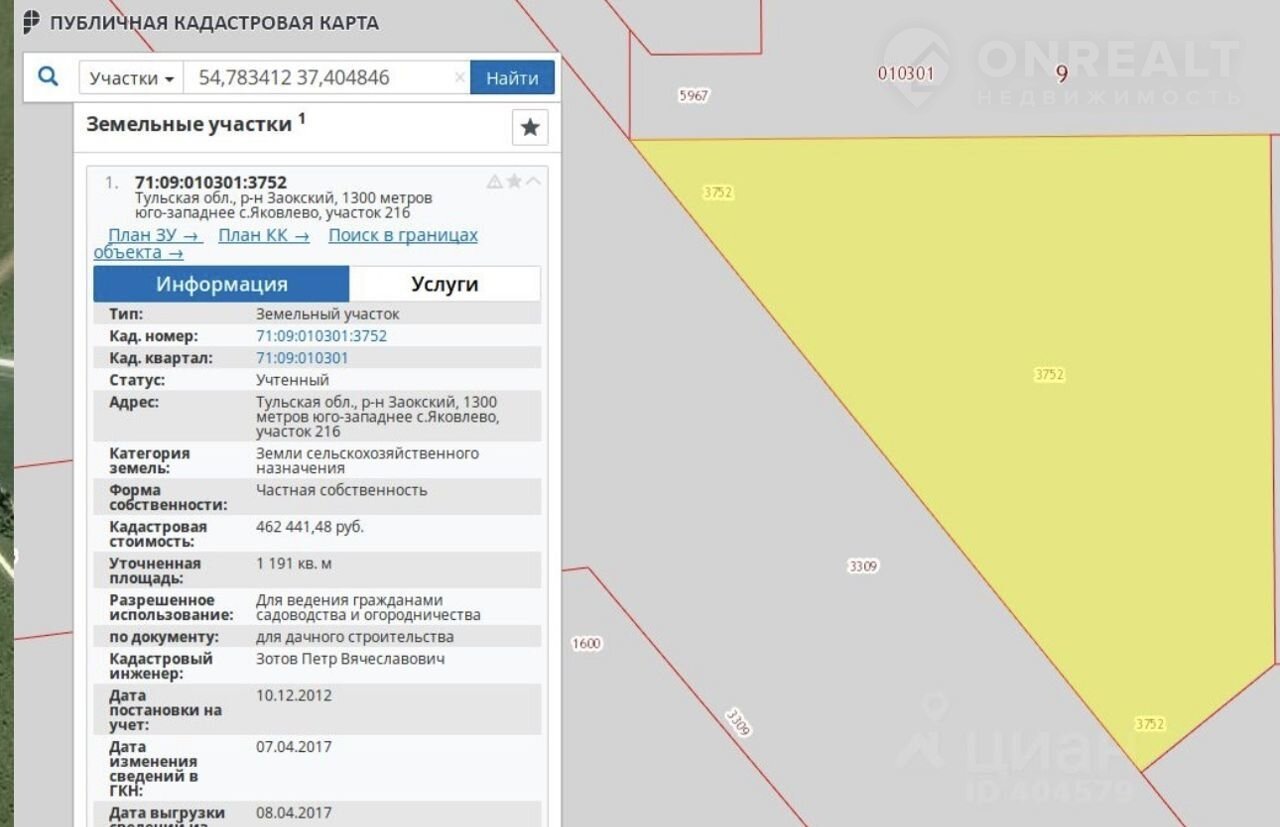Click parcel 5967 label on map
The width and height of the screenshot is (1280, 827).
tap(693, 96)
